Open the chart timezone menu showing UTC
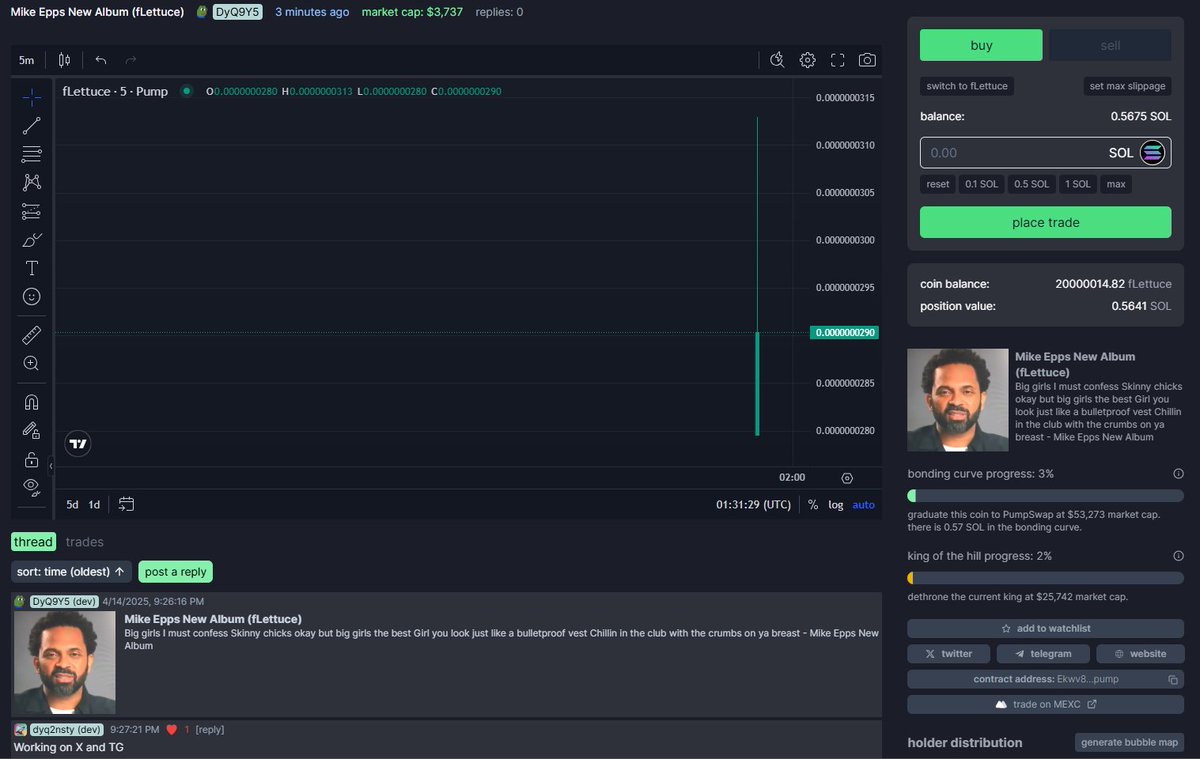Image resolution: width=1200 pixels, height=759 pixels. (x=754, y=505)
